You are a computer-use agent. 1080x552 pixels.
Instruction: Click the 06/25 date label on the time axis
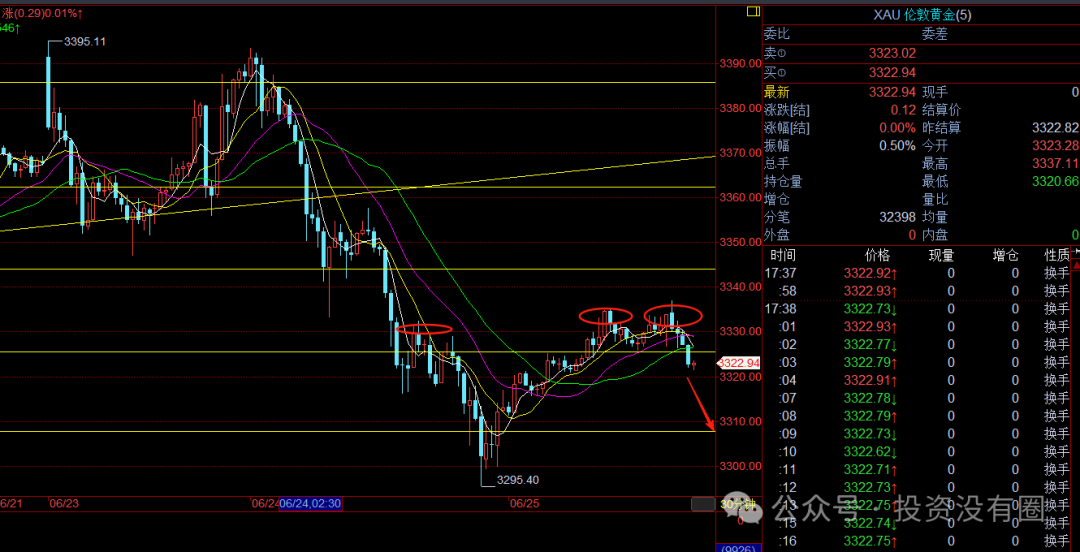pyautogui.click(x=524, y=504)
